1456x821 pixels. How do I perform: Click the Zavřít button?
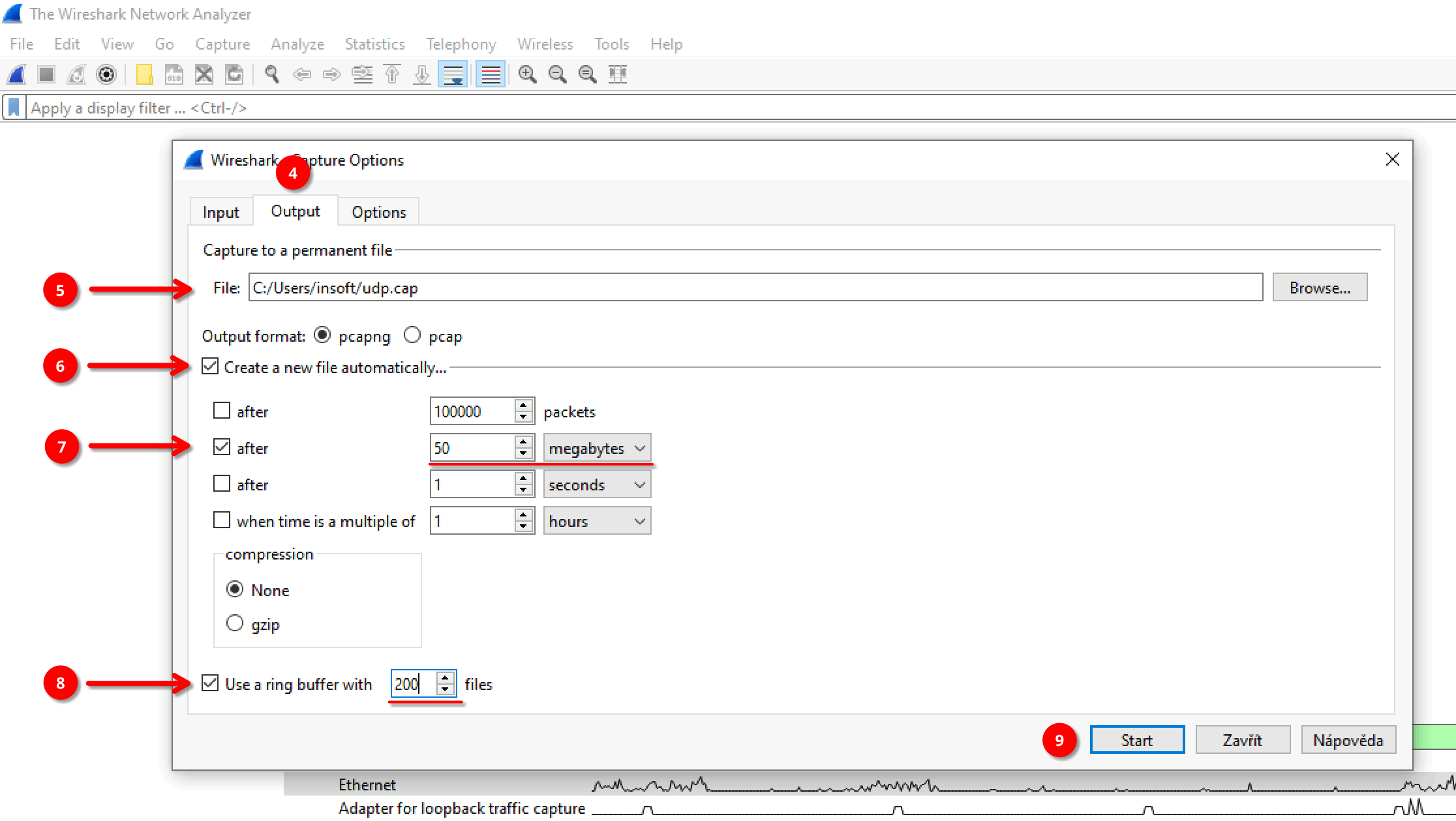[1243, 740]
